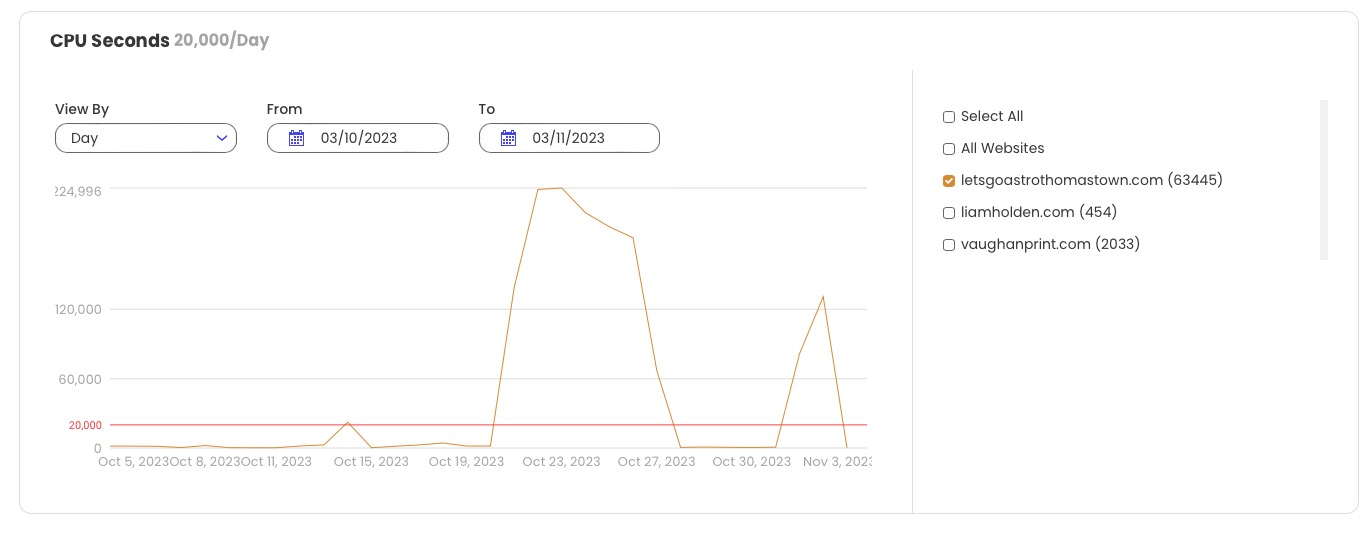The image size is (1370, 536).
Task: Click the Oct 23 peak on chart line
Action: [561, 188]
